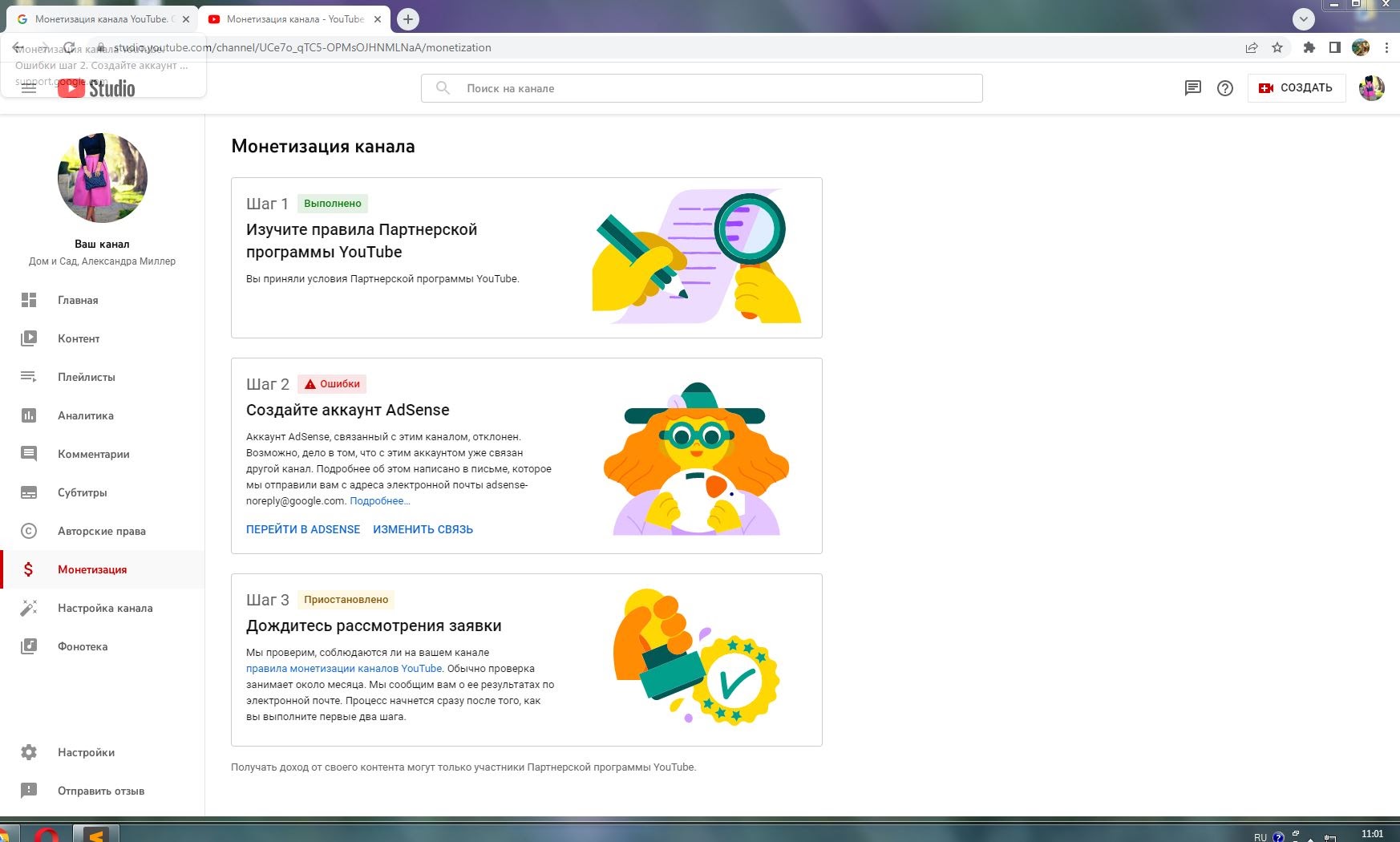Select the Монетизация dollar icon
The height and width of the screenshot is (842, 1400).
[x=29, y=569]
